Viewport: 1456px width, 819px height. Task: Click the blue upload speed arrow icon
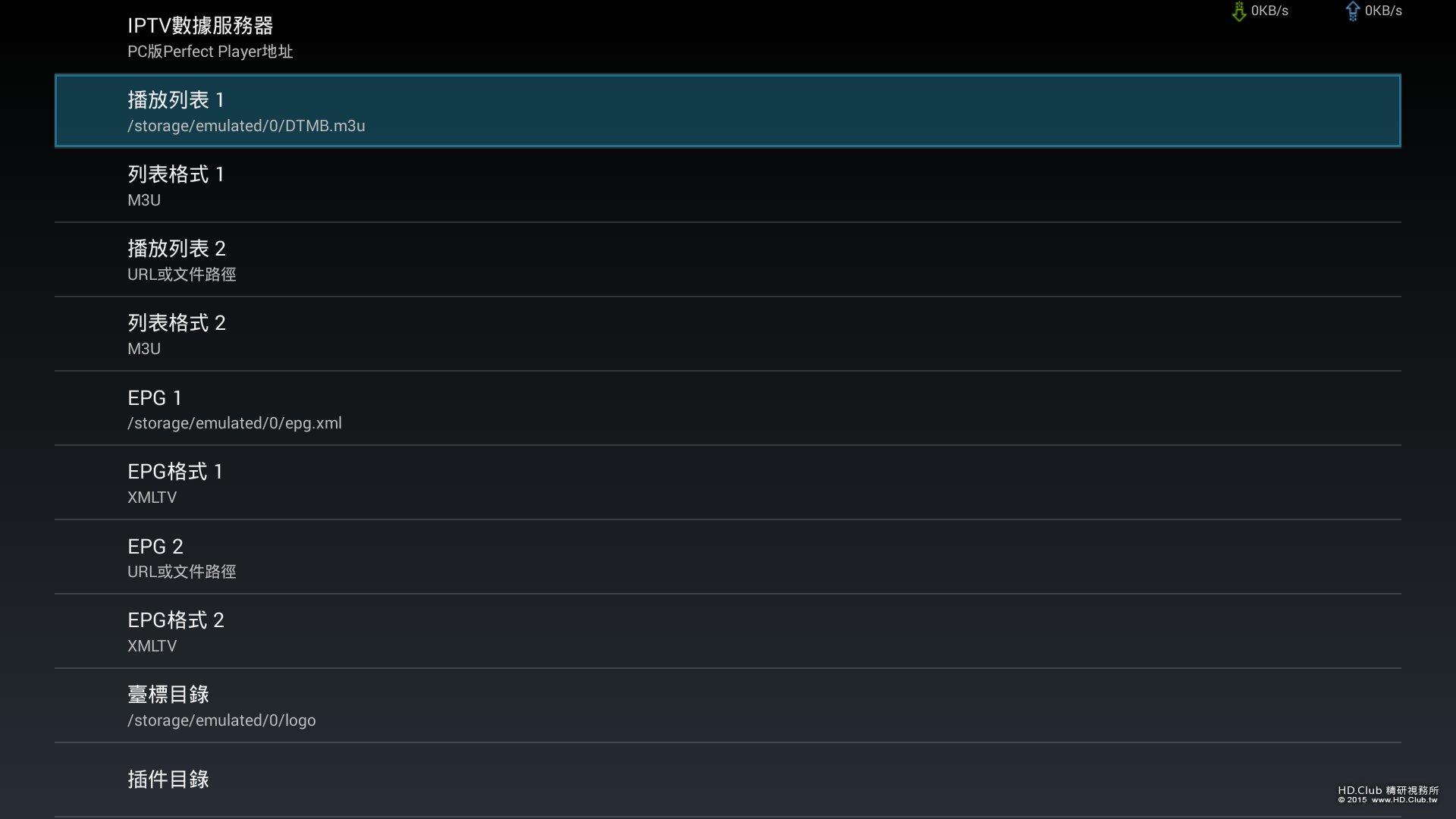1352,11
